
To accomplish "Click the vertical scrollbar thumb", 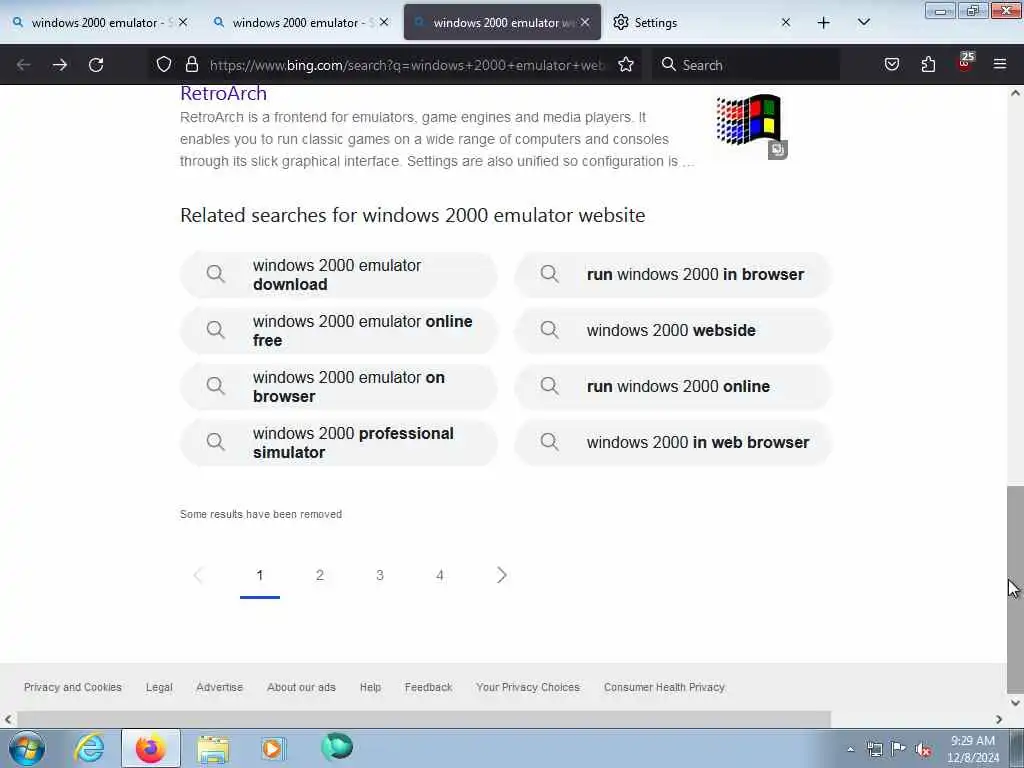I will [1015, 590].
